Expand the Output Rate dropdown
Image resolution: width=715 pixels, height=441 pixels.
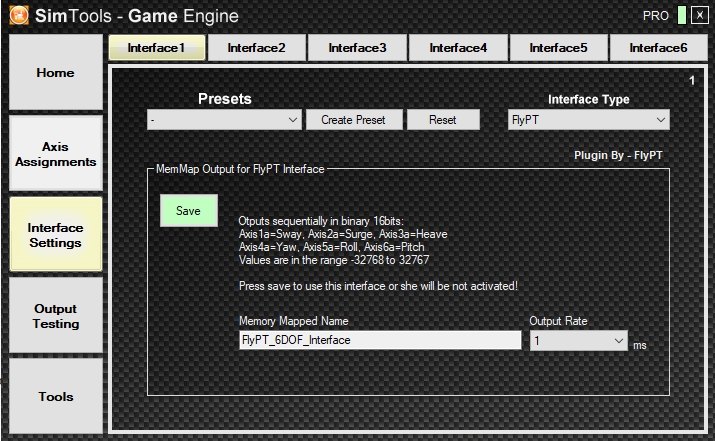click(579, 341)
